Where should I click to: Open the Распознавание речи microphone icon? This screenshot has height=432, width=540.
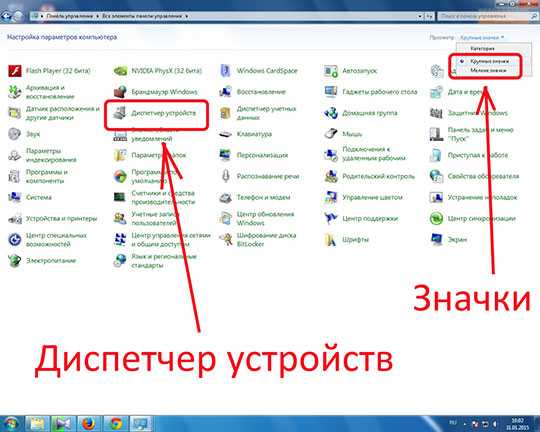point(226,176)
